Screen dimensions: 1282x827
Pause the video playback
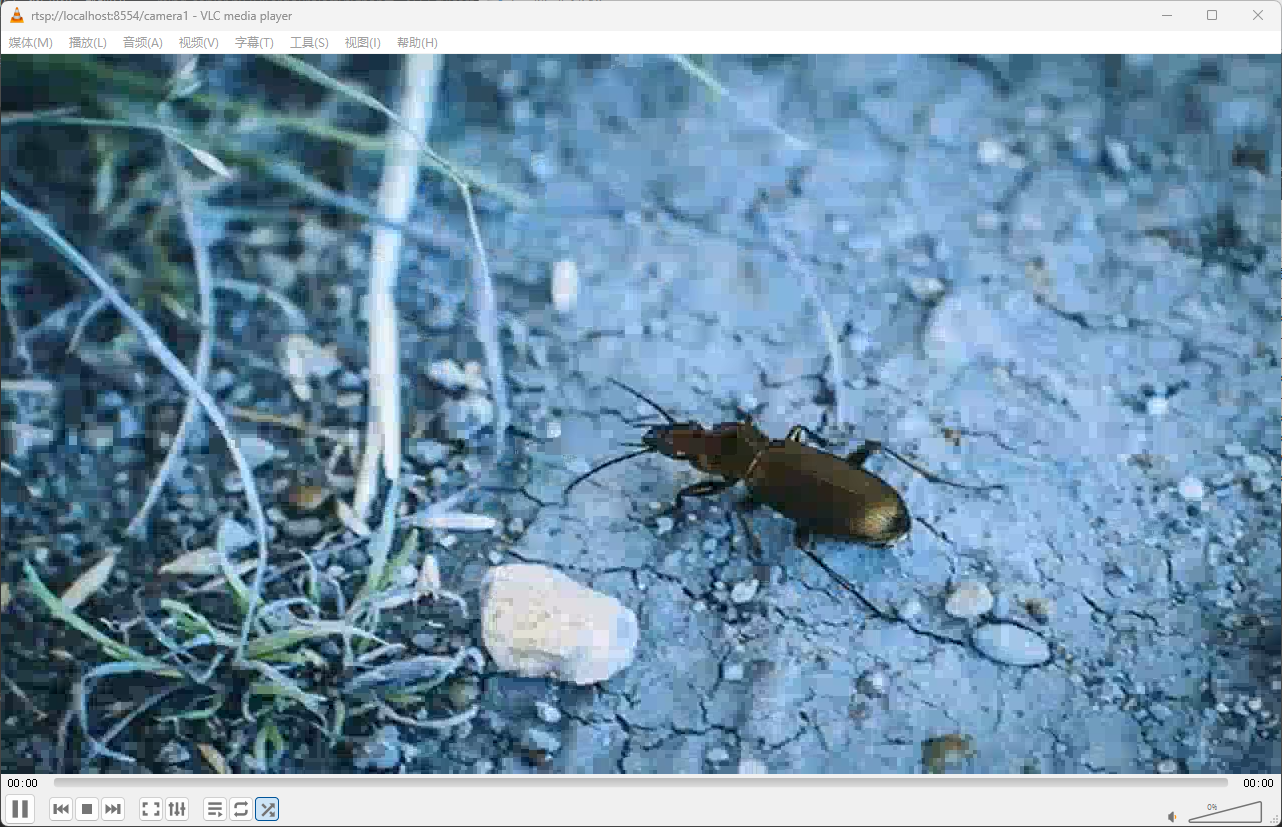coord(20,809)
